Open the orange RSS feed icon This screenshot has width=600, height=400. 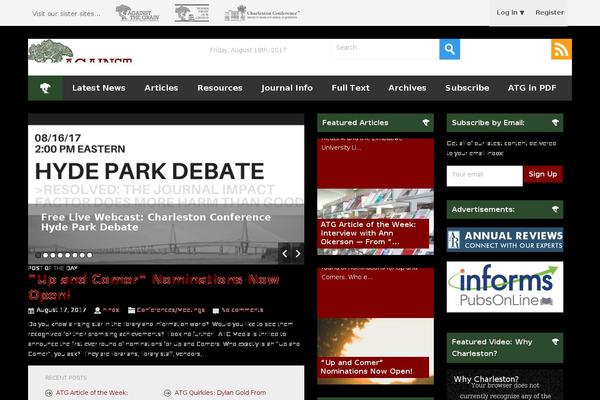point(561,49)
